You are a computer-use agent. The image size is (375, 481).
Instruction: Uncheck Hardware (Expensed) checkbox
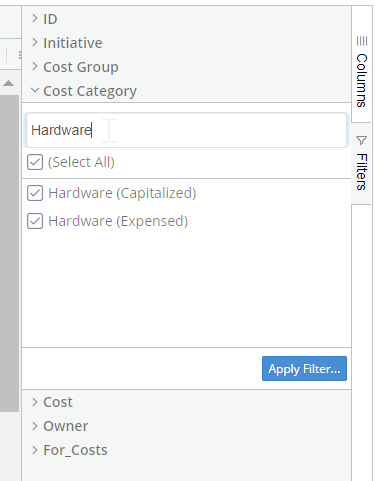point(35,221)
